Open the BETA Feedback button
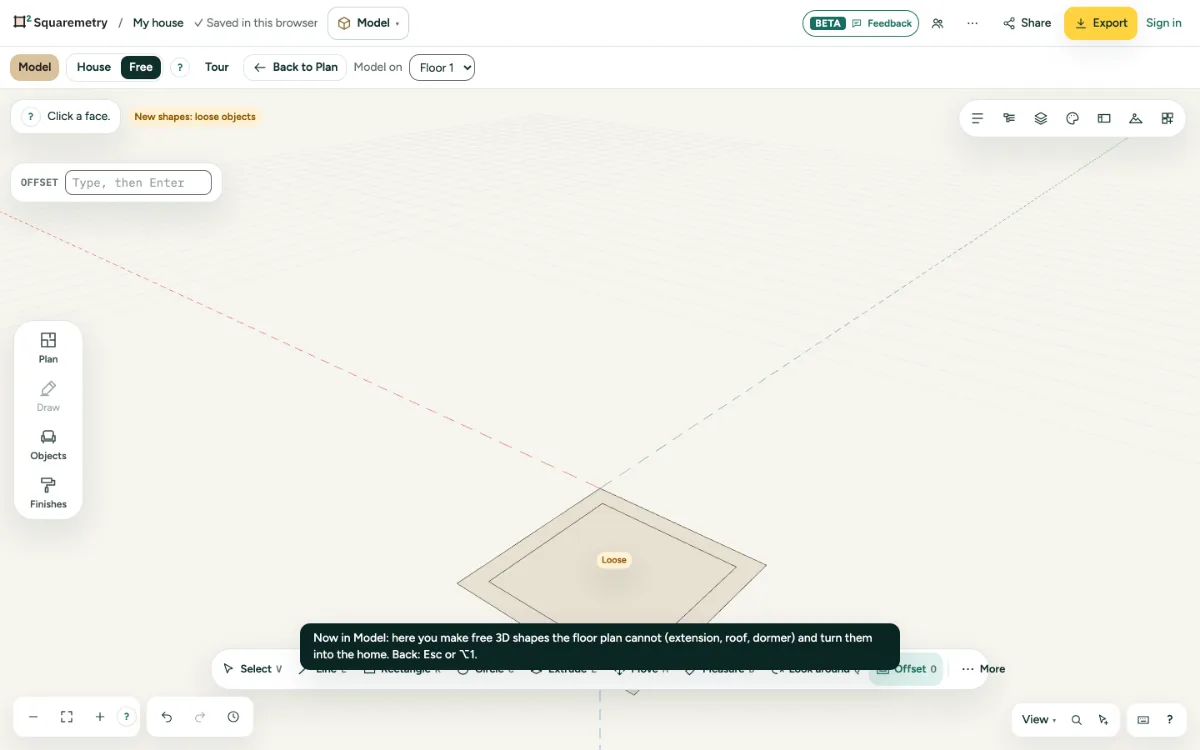The height and width of the screenshot is (750, 1200). 861,23
